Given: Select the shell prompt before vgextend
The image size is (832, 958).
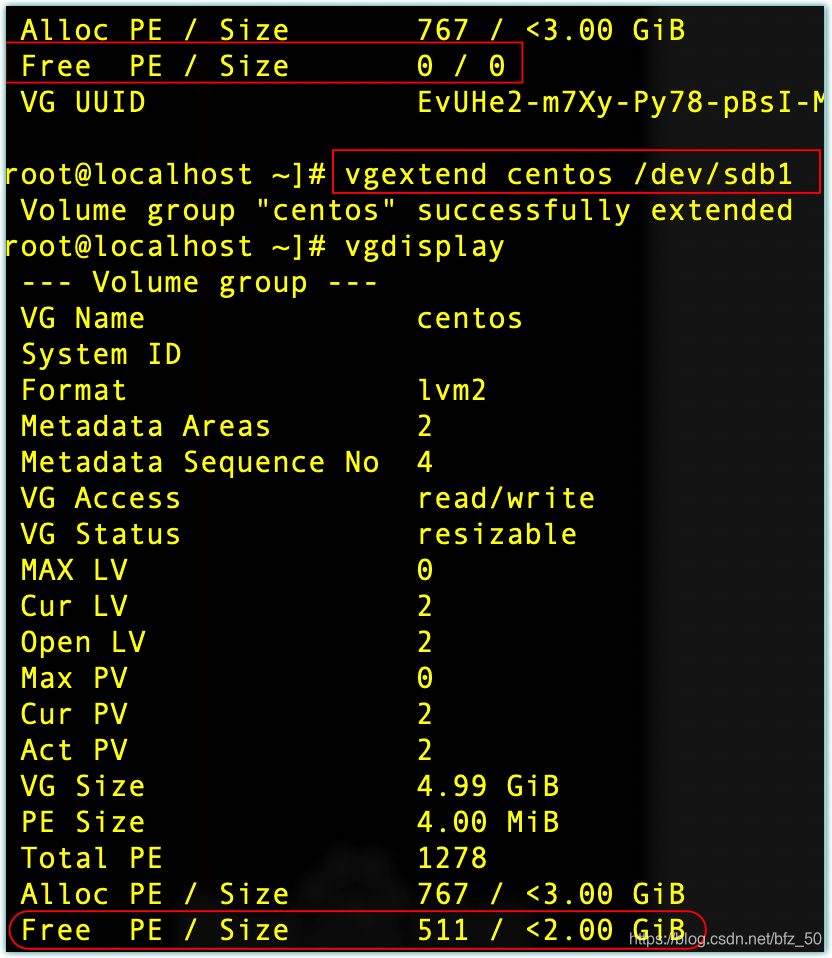Looking at the screenshot, I should pyautogui.click(x=166, y=175).
